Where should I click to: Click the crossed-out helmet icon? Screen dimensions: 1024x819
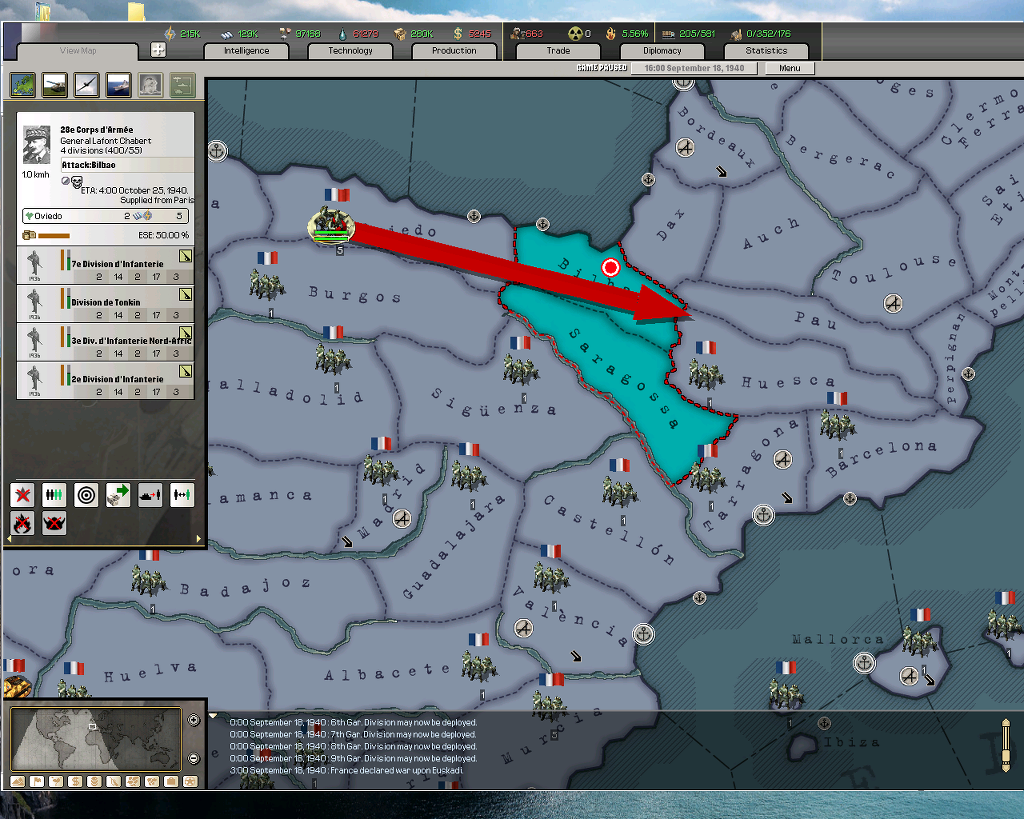[x=54, y=523]
